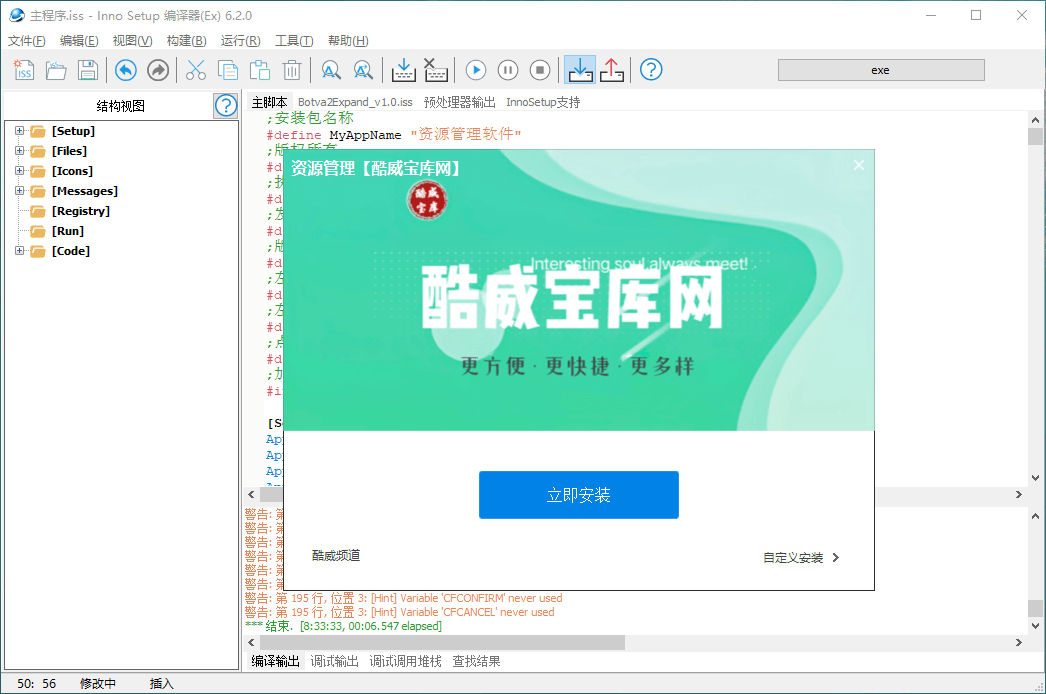Redo the last edit

(158, 70)
